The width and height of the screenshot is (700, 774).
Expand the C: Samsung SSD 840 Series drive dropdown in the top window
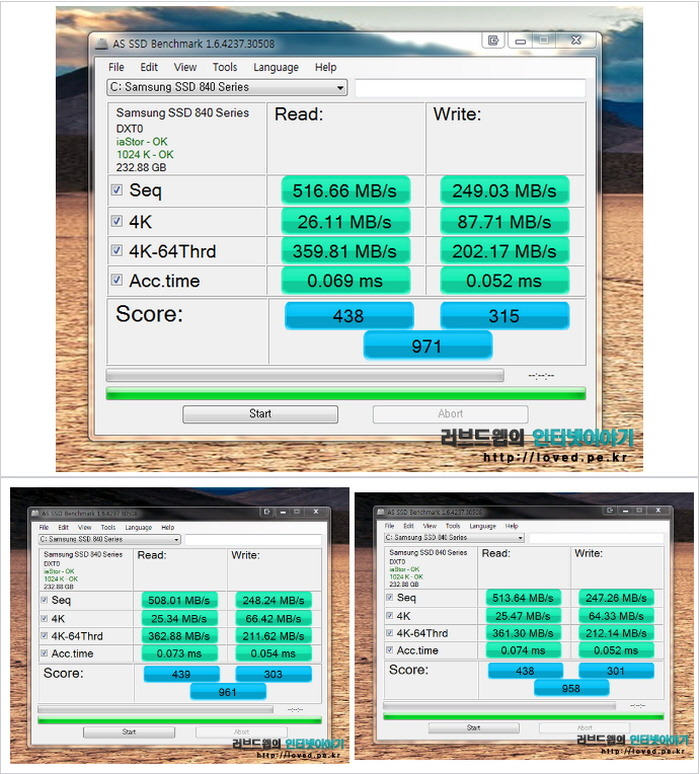(227, 87)
